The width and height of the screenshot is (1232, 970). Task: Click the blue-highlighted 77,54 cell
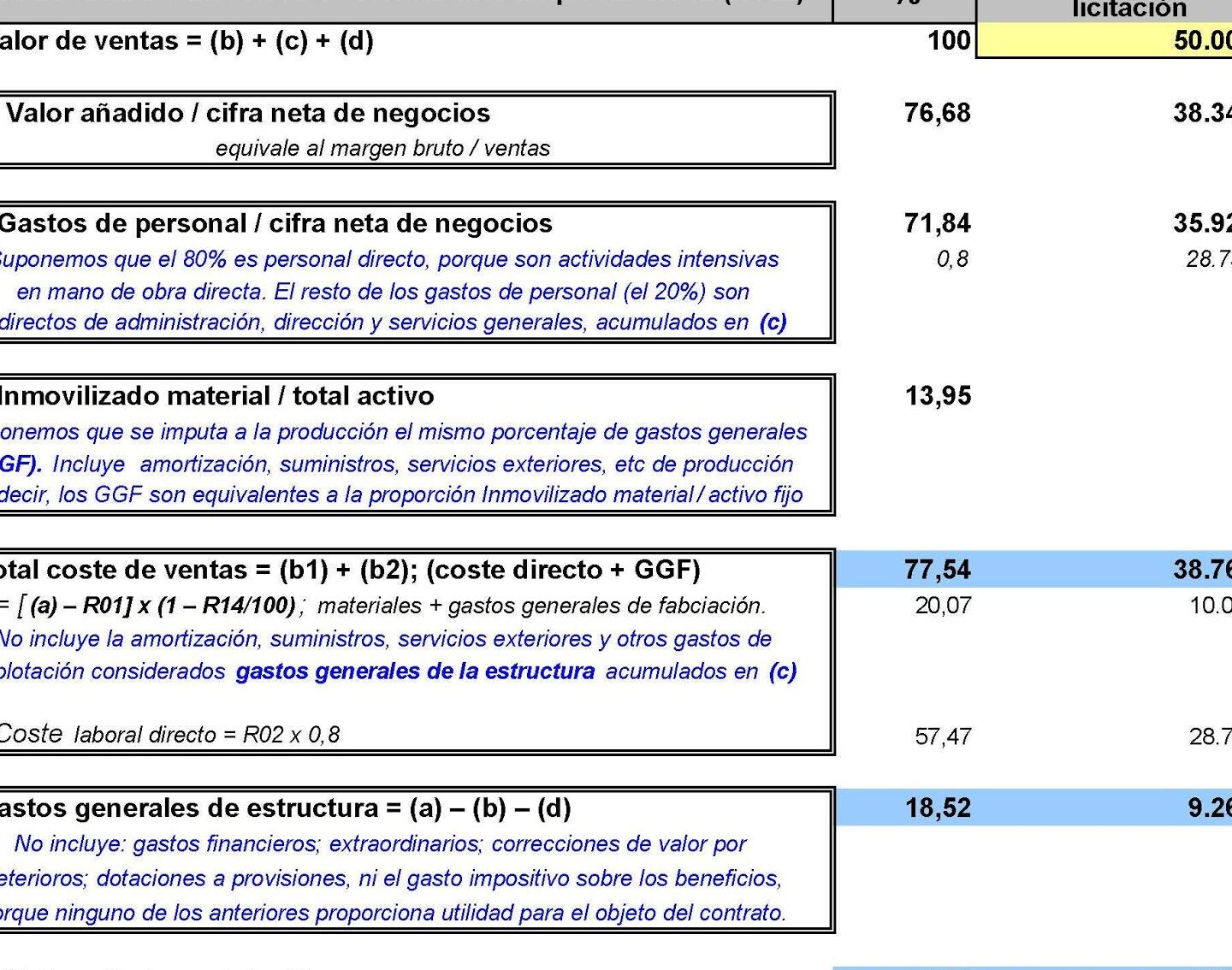tap(937, 570)
